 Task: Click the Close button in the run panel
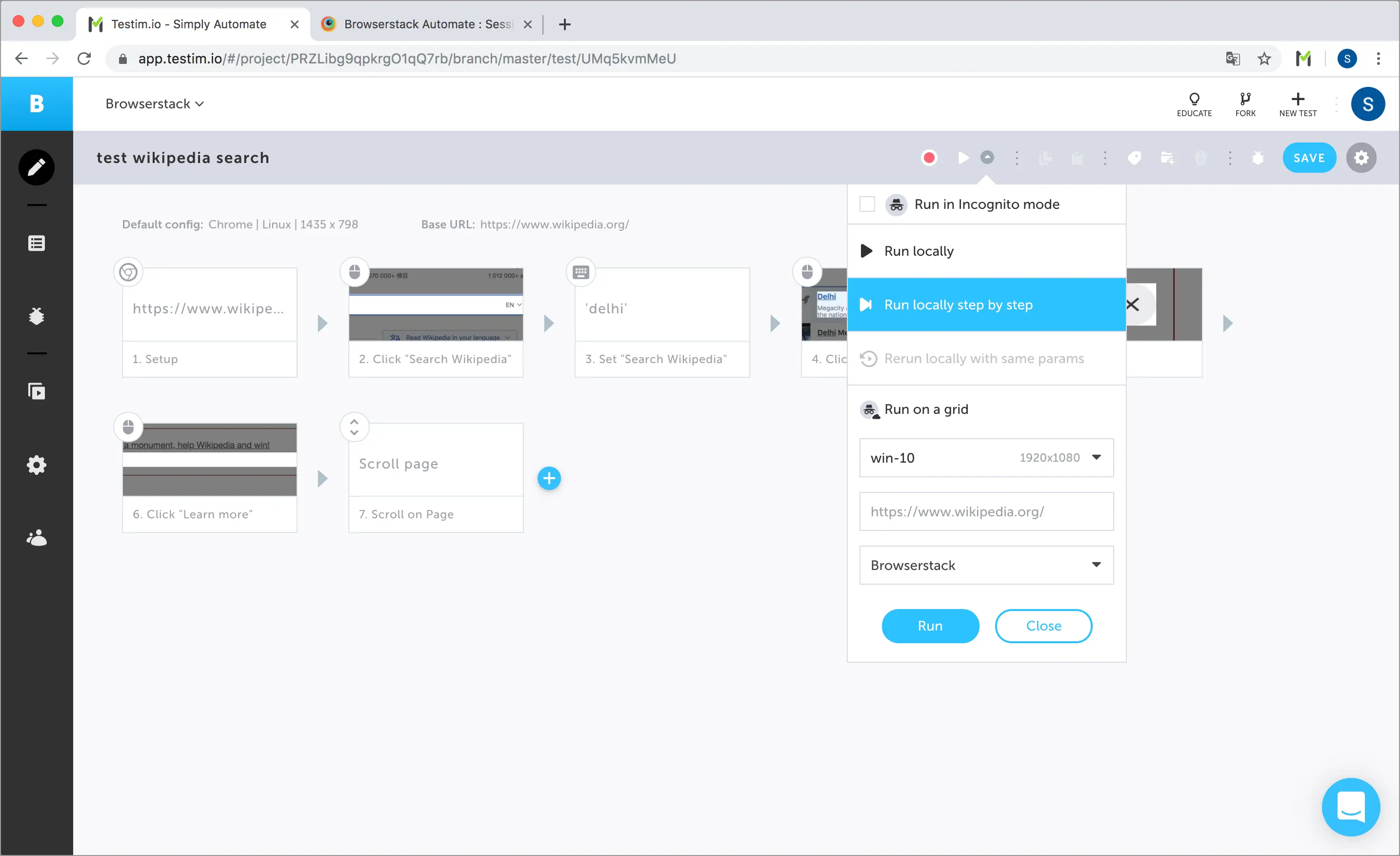[1043, 626]
